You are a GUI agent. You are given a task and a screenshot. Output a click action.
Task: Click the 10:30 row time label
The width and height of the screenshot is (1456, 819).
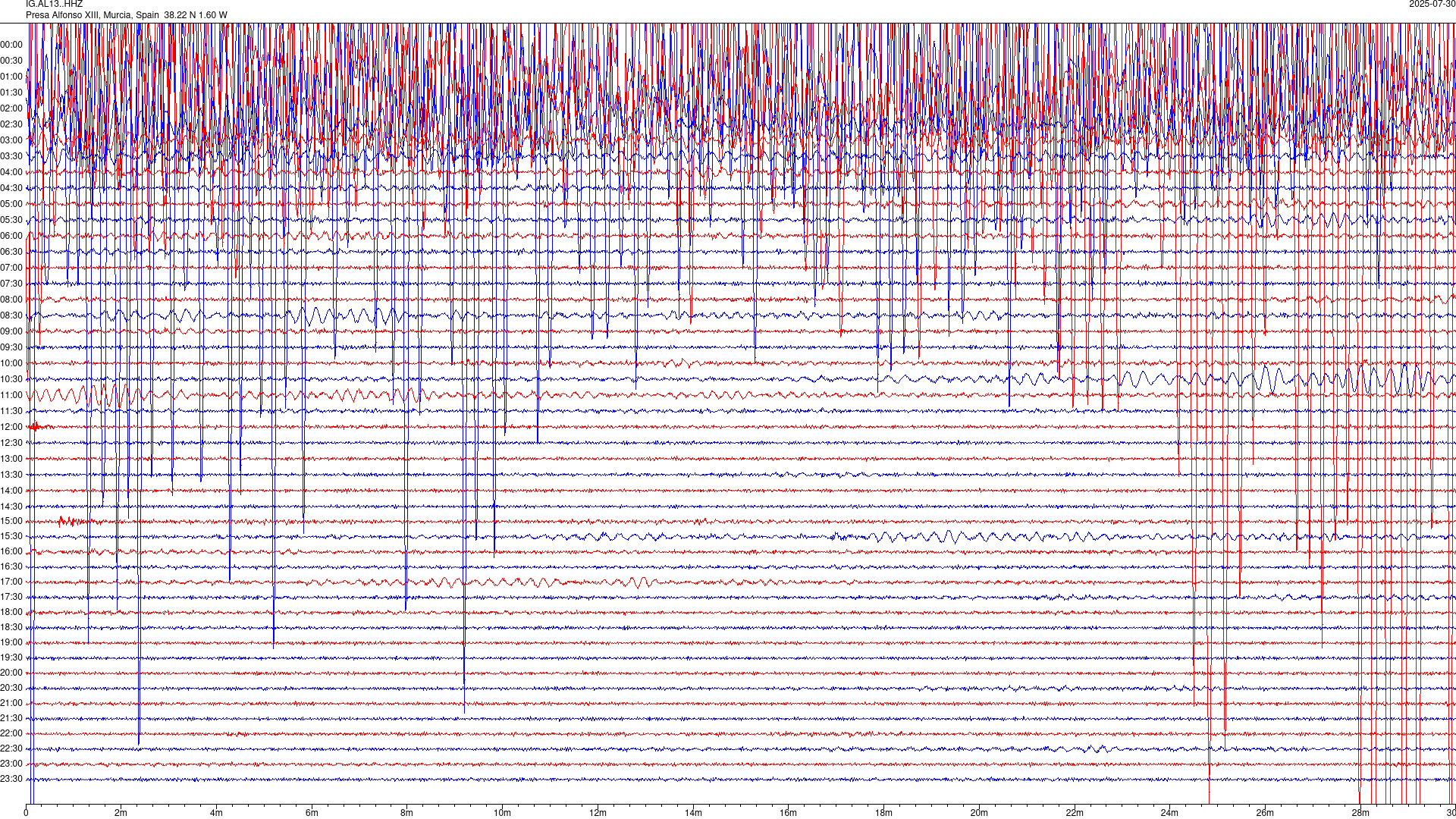11,379
